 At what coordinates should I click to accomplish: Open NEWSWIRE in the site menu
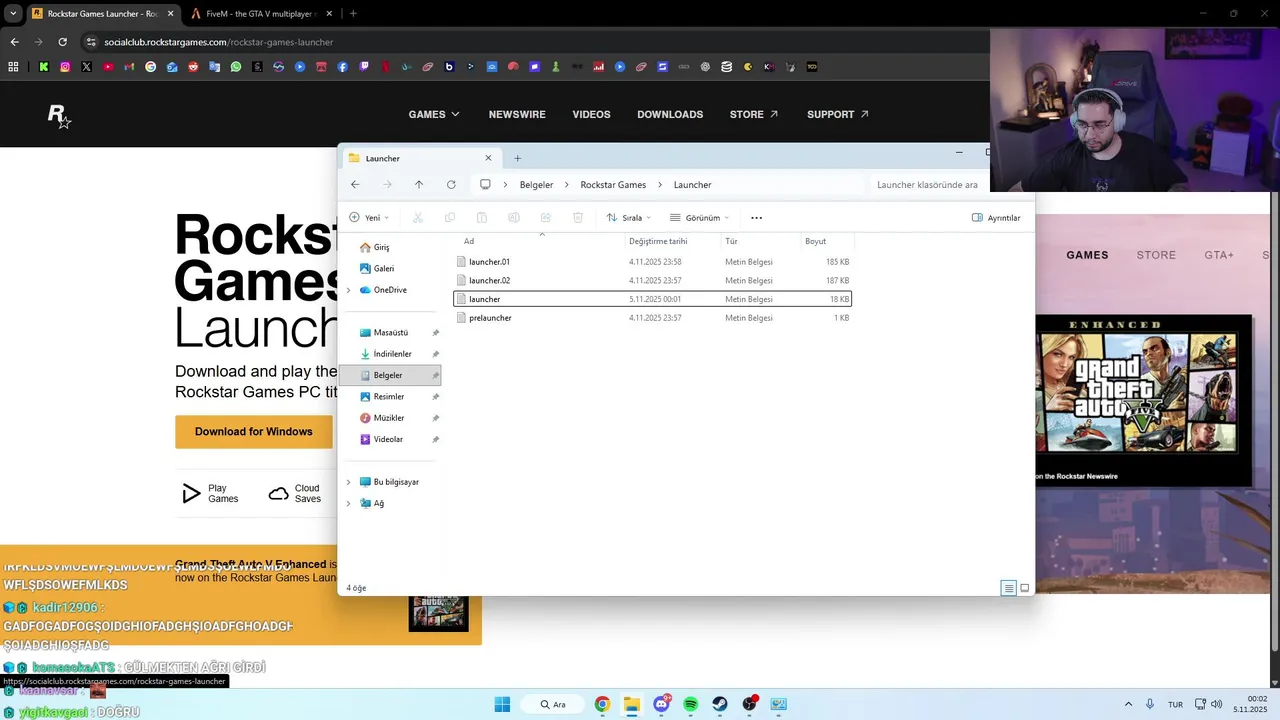(517, 114)
